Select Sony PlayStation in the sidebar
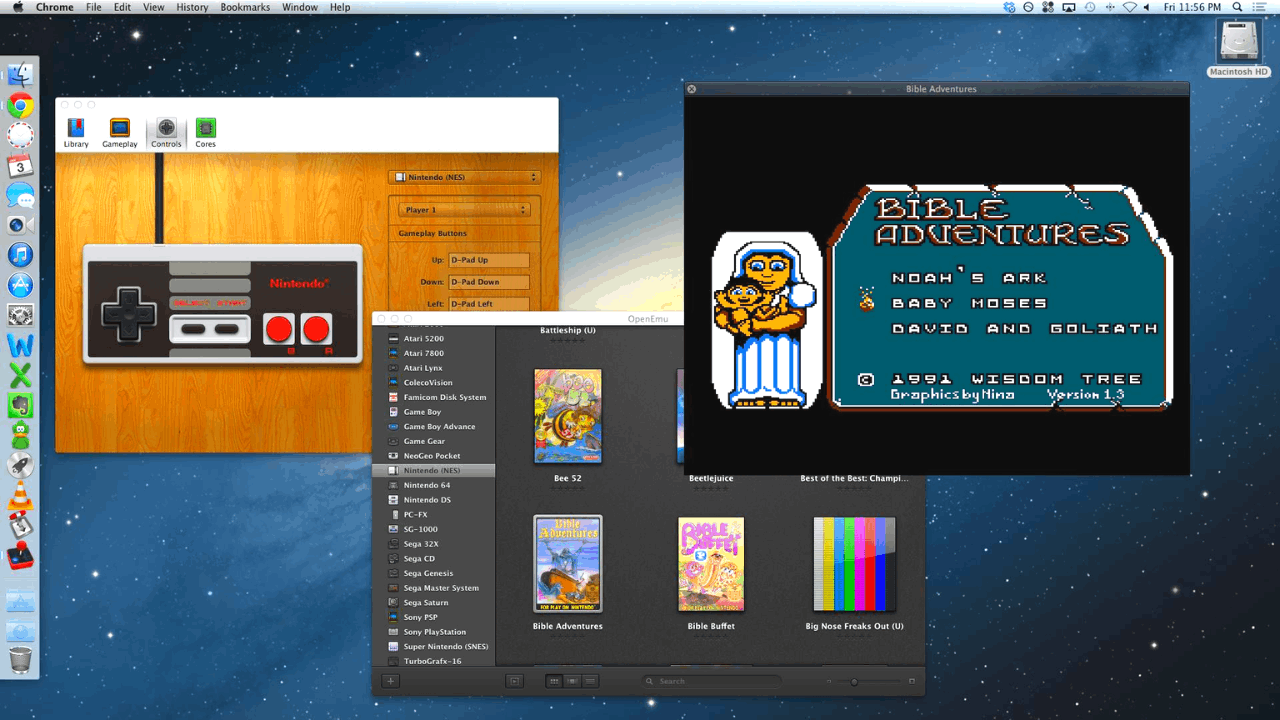This screenshot has width=1280, height=720. coord(434,632)
